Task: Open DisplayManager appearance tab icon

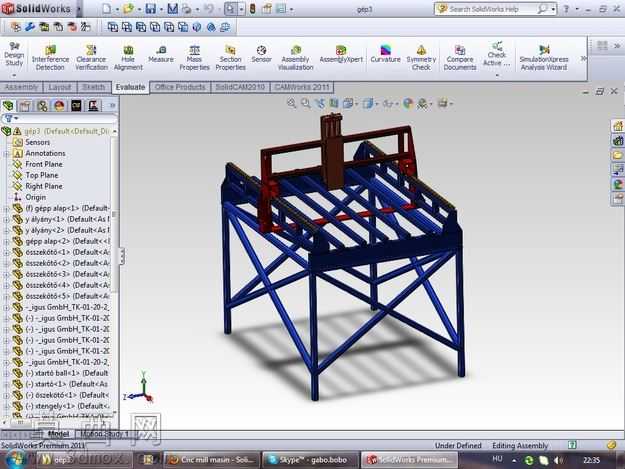Action: click(x=59, y=106)
